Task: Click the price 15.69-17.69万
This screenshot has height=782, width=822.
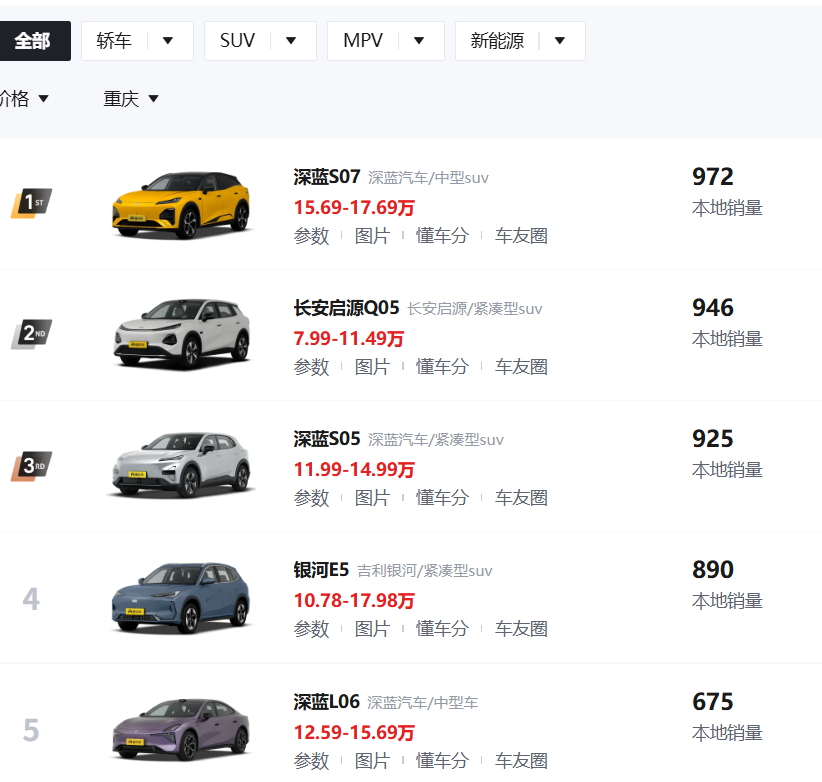Action: click(354, 208)
